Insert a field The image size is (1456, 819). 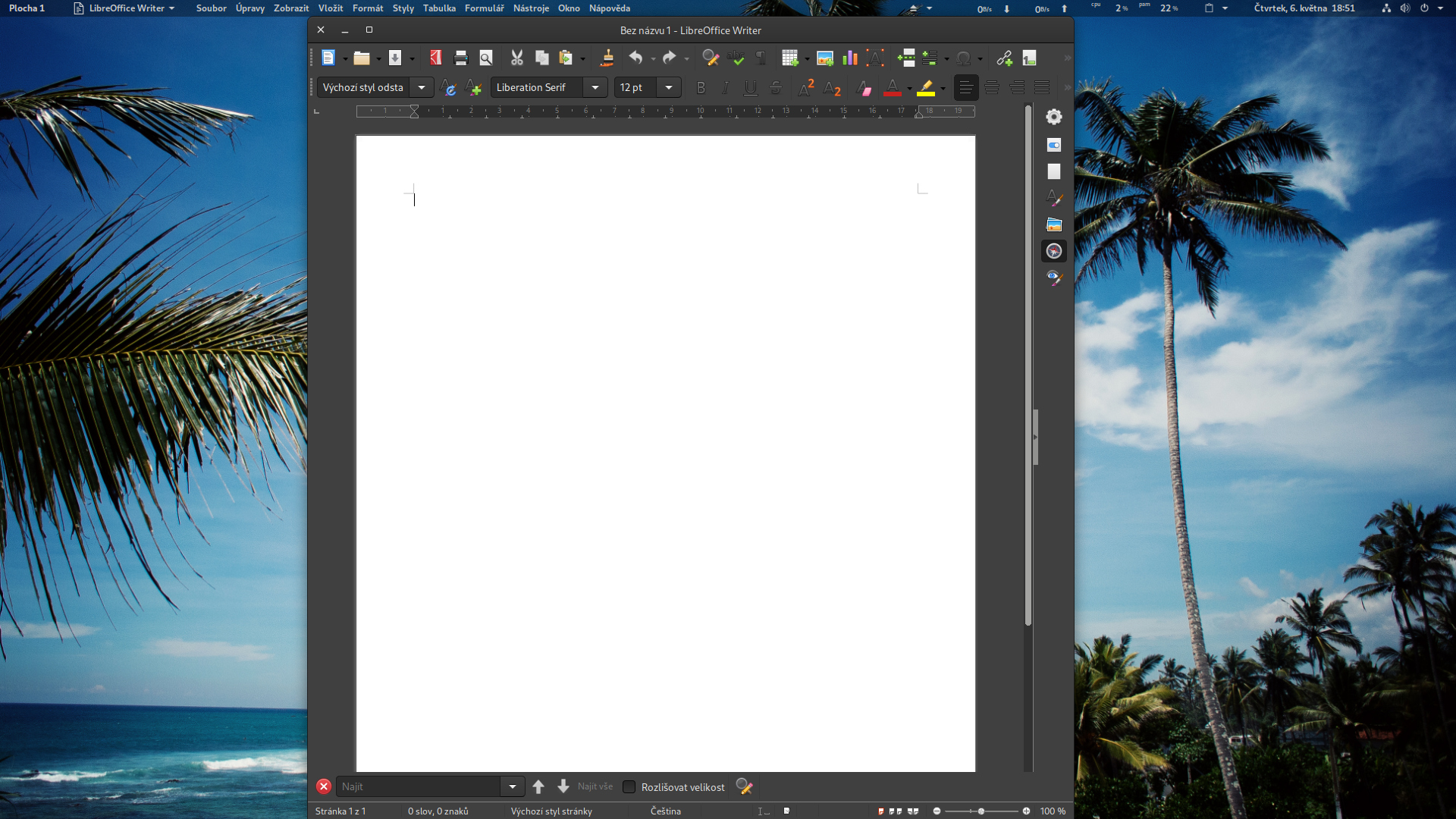930,58
